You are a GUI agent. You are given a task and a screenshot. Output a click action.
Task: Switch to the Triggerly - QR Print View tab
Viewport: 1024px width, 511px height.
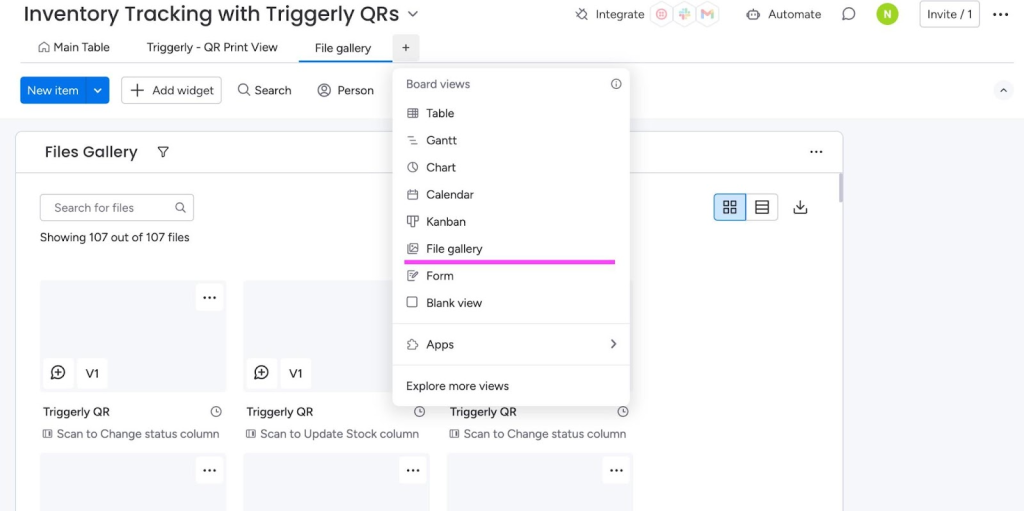coord(212,48)
